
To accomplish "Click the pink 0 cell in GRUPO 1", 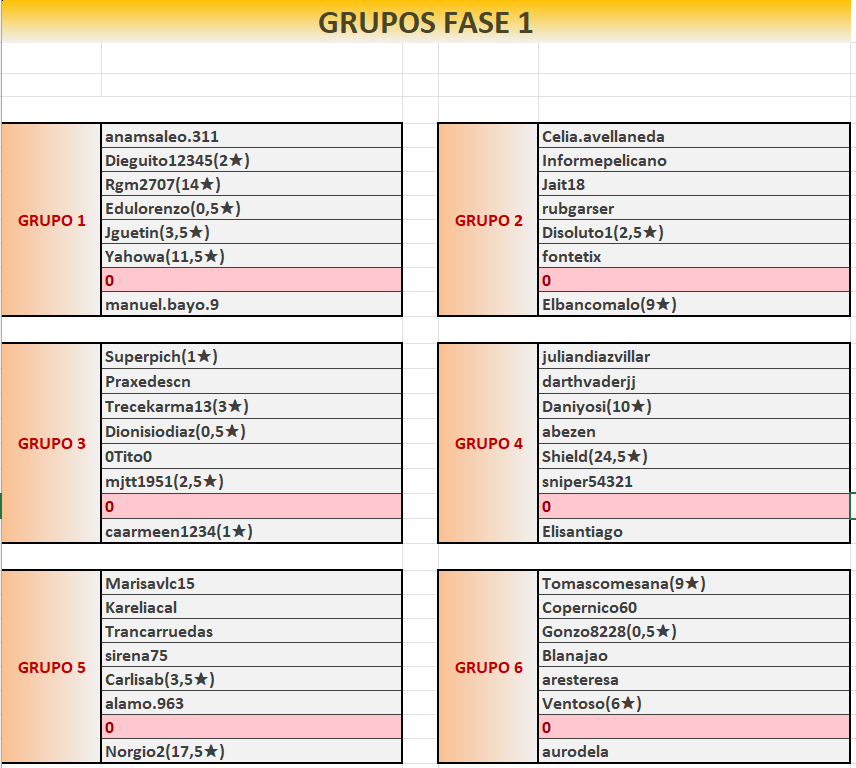I will pyautogui.click(x=252, y=280).
